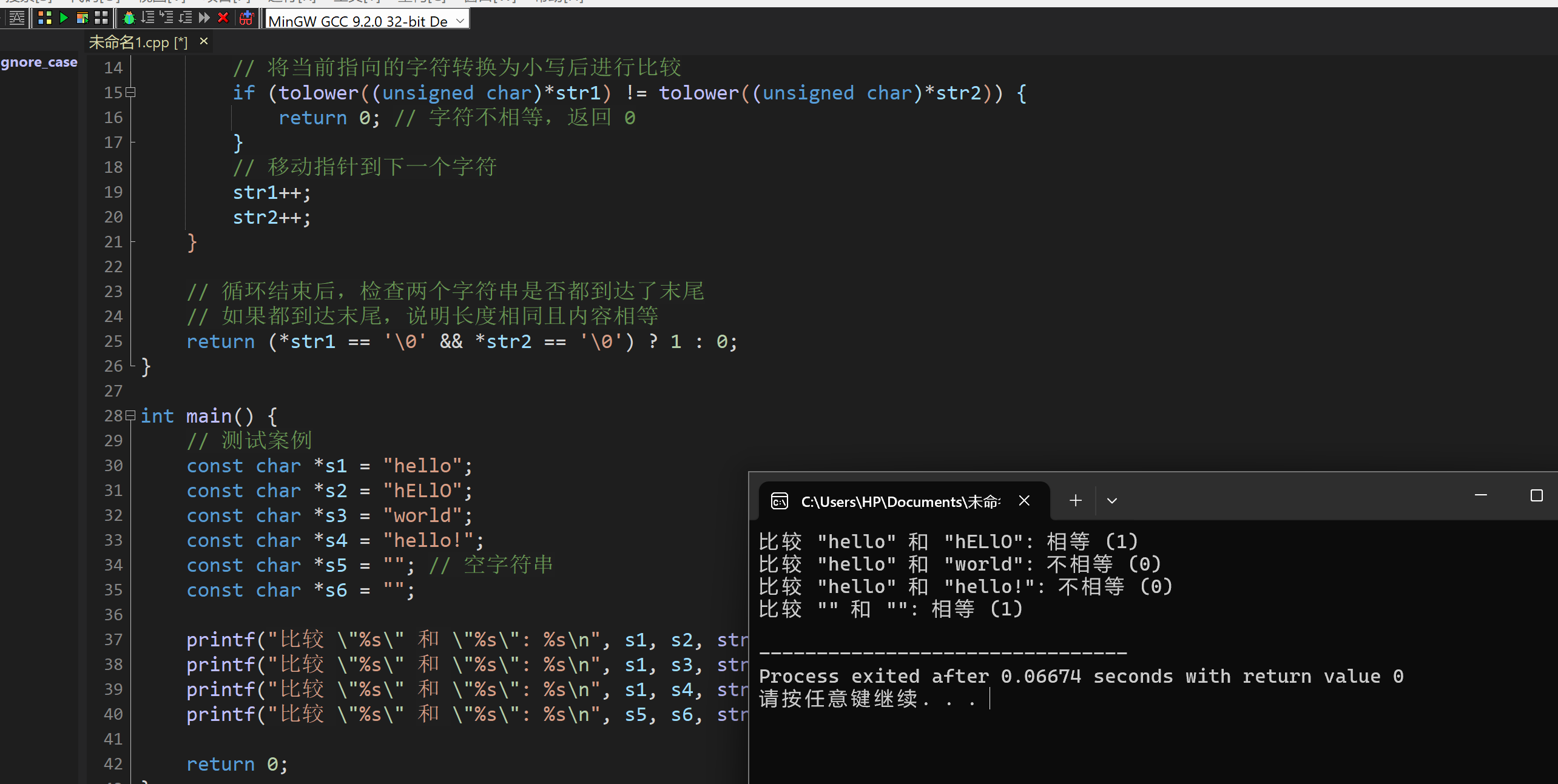Select ignore_case function in class browser

click(39, 62)
